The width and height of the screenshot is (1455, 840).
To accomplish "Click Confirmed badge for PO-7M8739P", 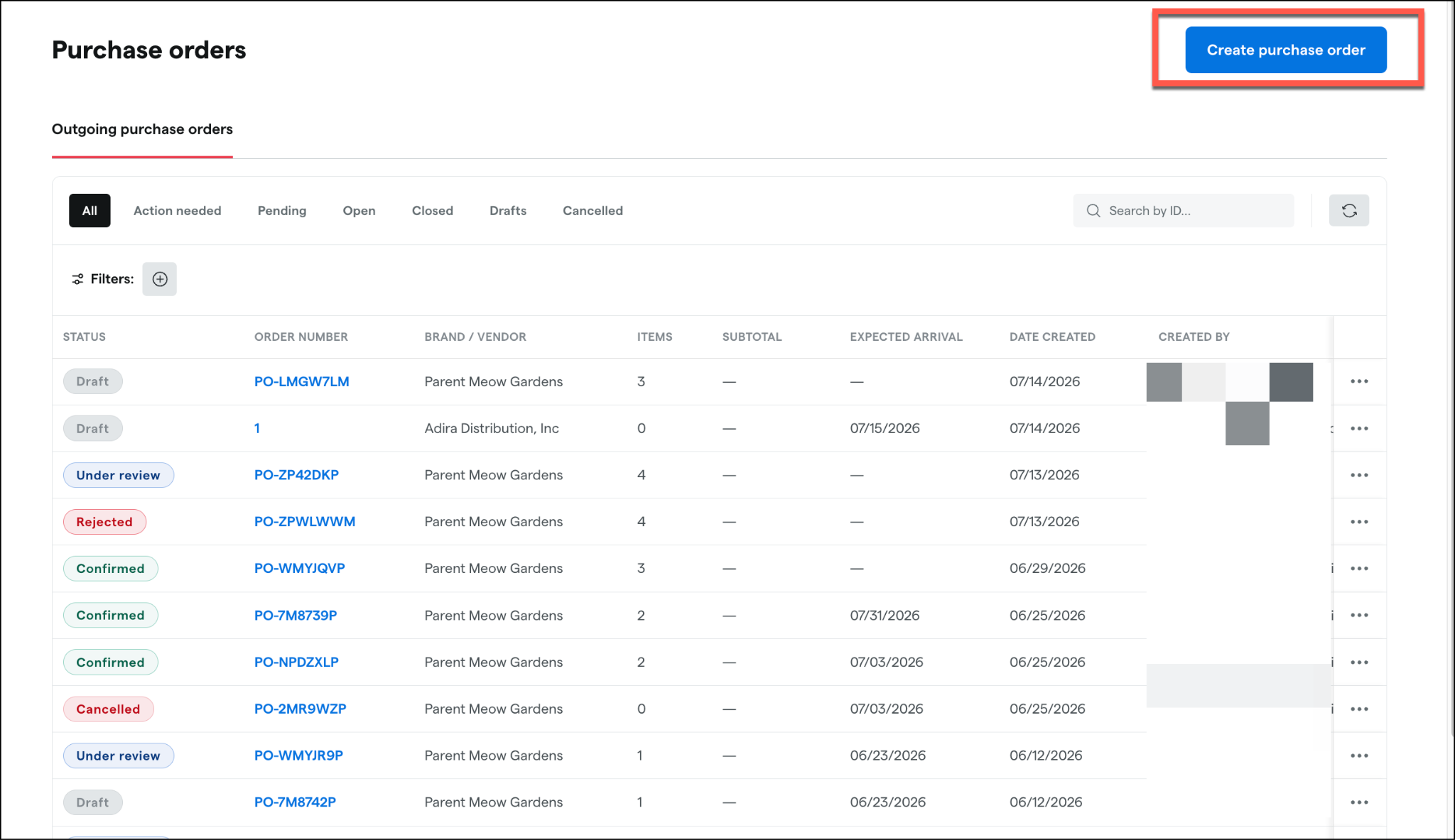I will tap(110, 616).
